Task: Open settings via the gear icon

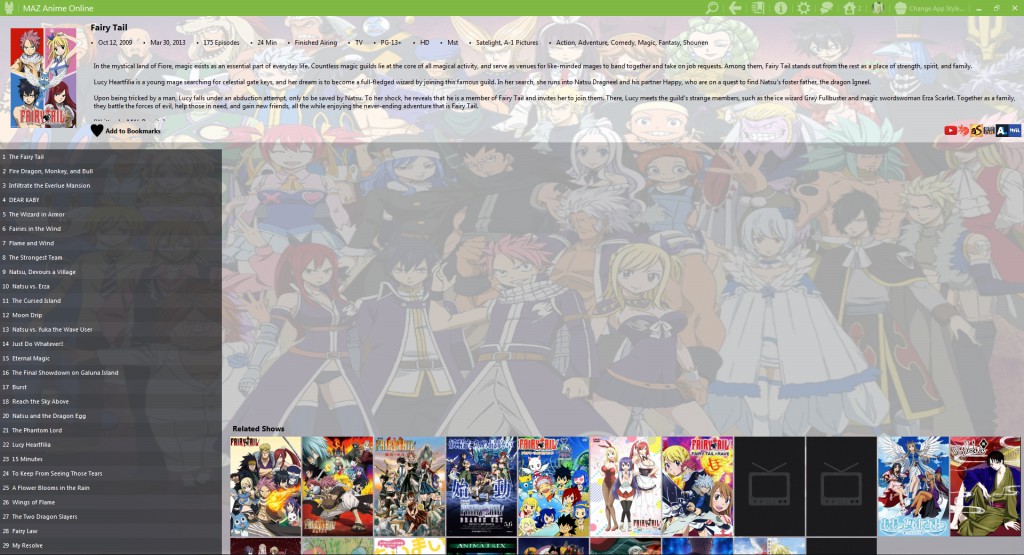Action: (x=804, y=8)
